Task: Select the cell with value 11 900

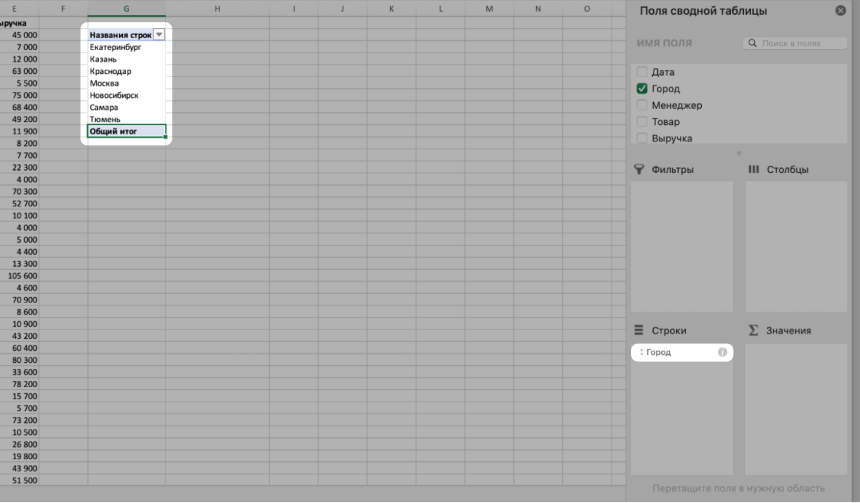Action: [x=19, y=131]
